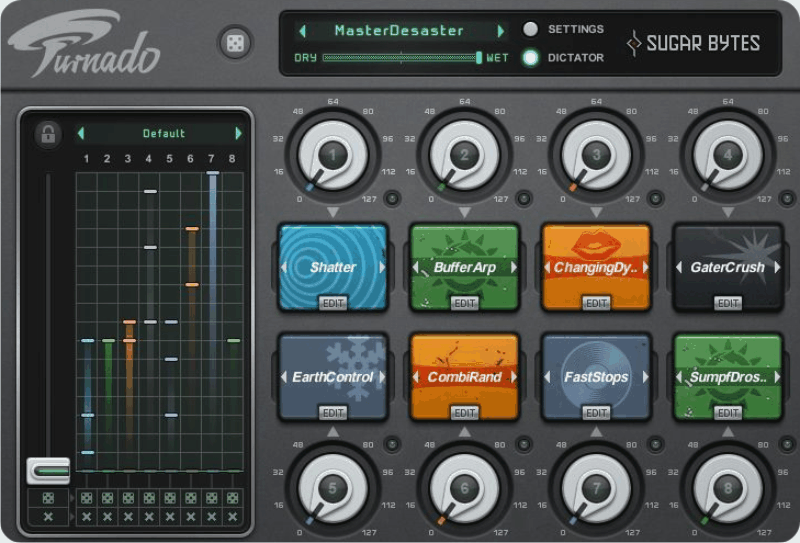Click the dice icon under Dictator column 8
This screenshot has width=800, height=543.
(233, 498)
